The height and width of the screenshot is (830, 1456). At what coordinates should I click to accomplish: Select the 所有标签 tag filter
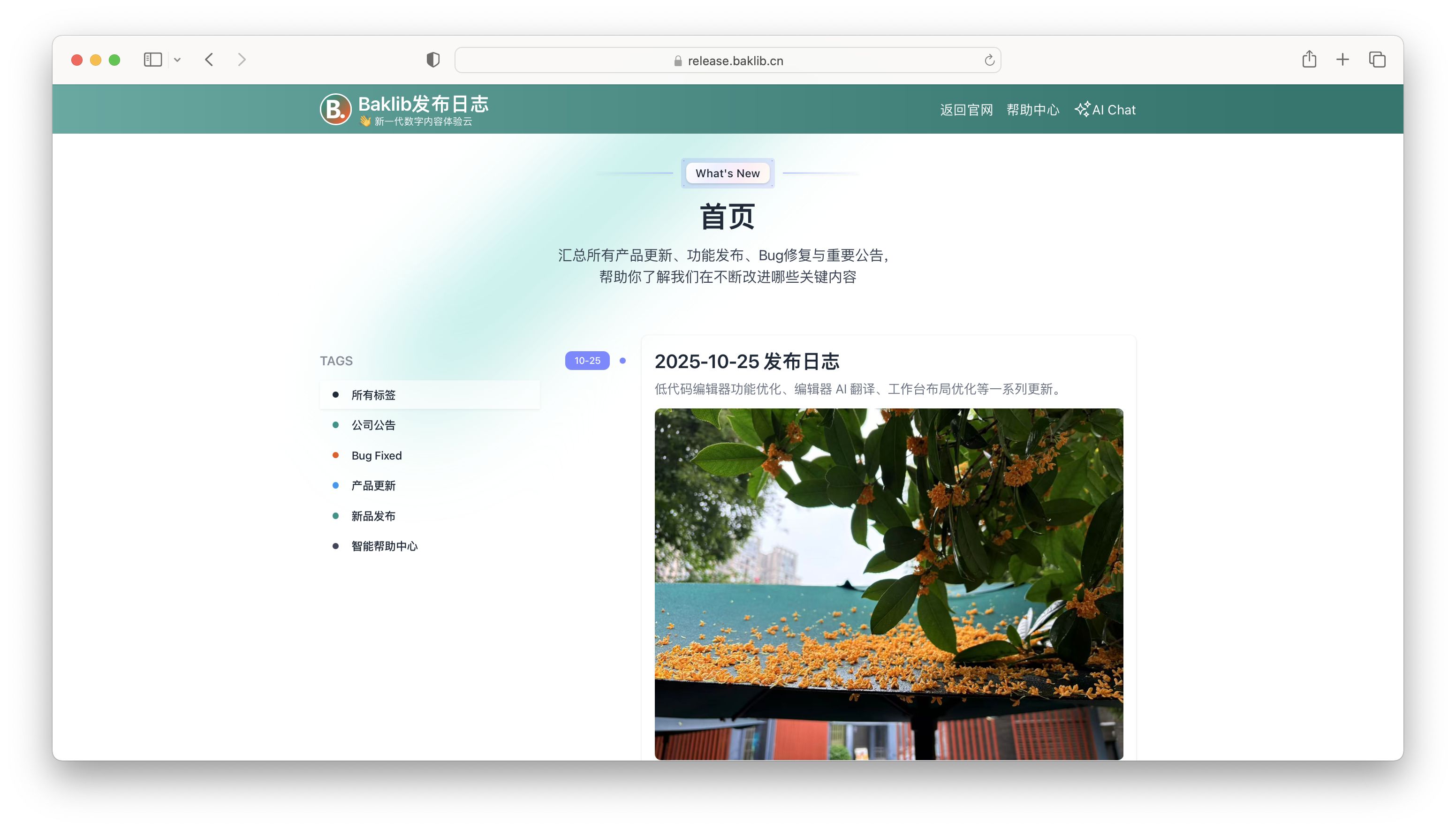pos(373,394)
